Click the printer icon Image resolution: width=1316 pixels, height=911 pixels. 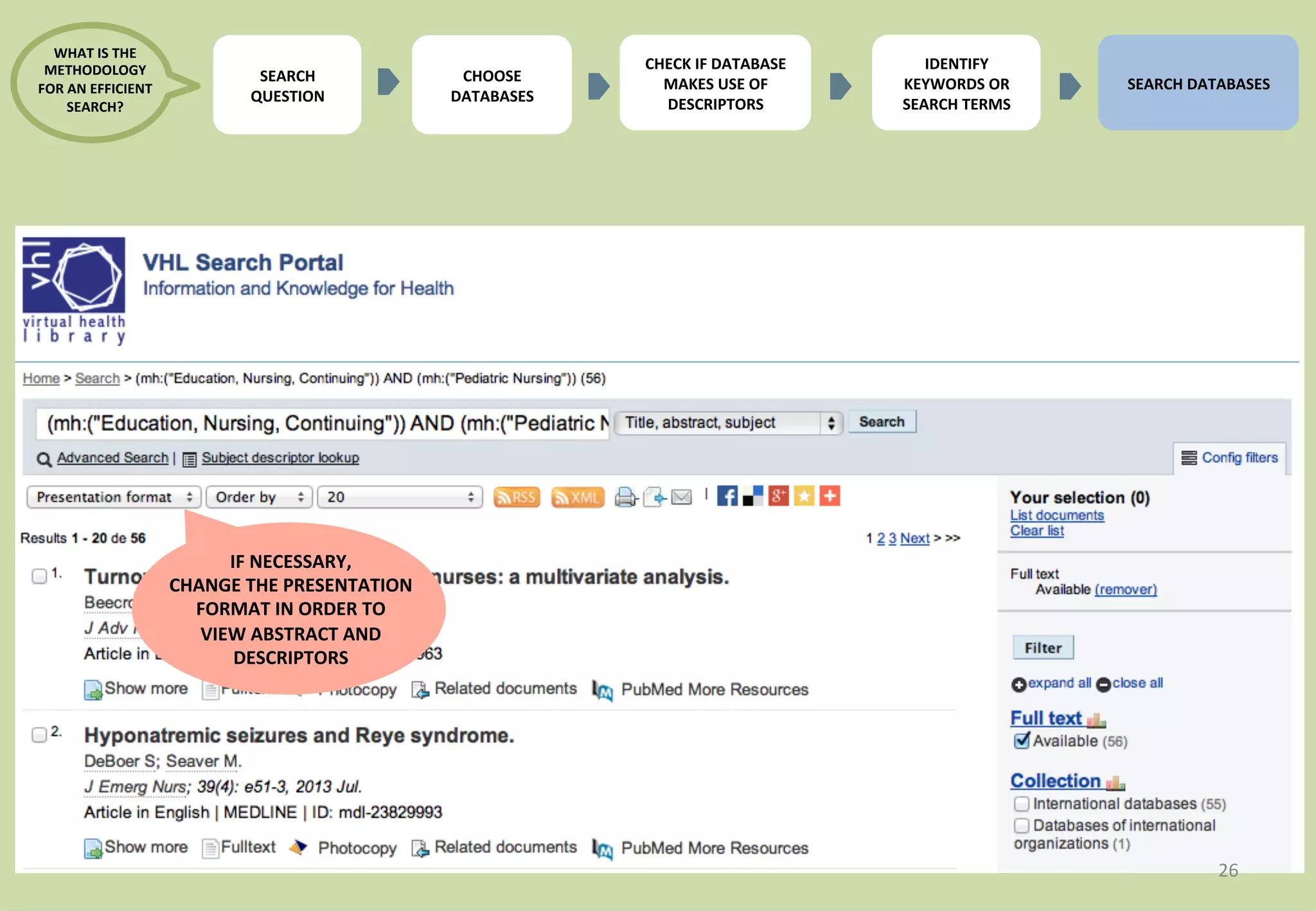tap(625, 497)
